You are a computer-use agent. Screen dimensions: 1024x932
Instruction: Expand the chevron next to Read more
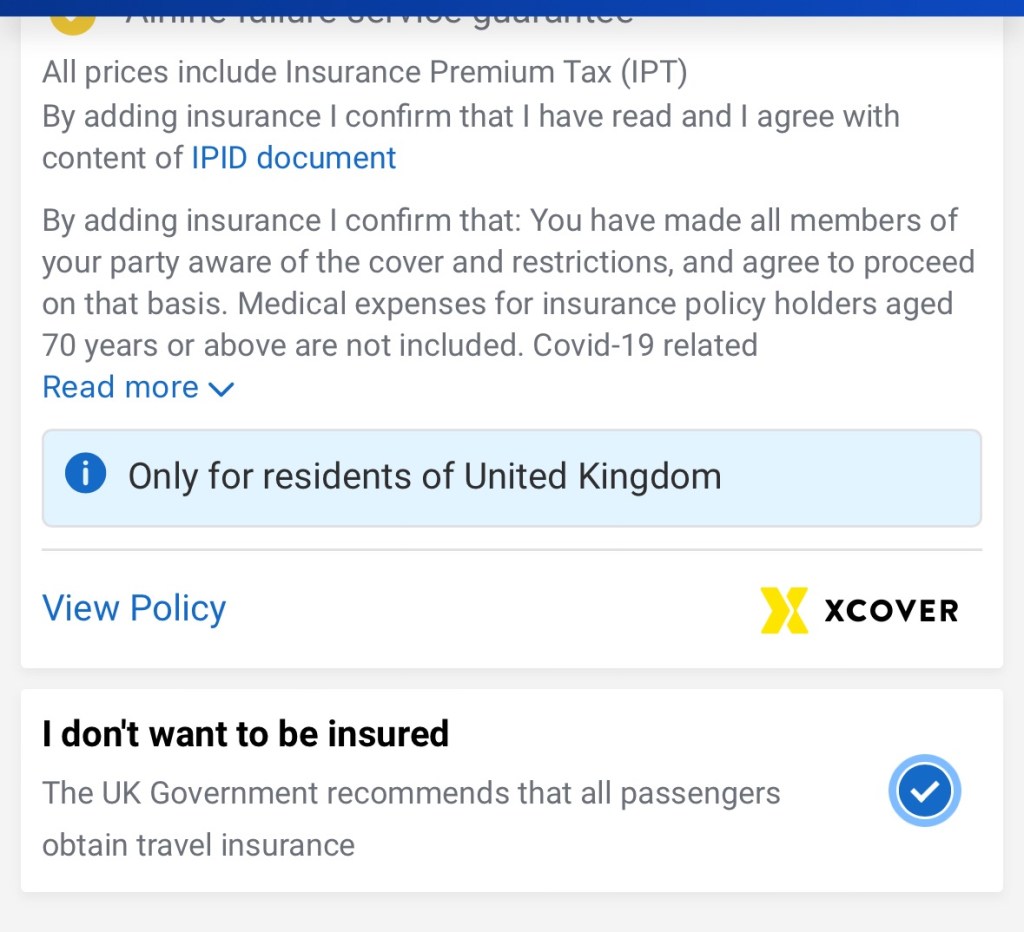pos(221,389)
